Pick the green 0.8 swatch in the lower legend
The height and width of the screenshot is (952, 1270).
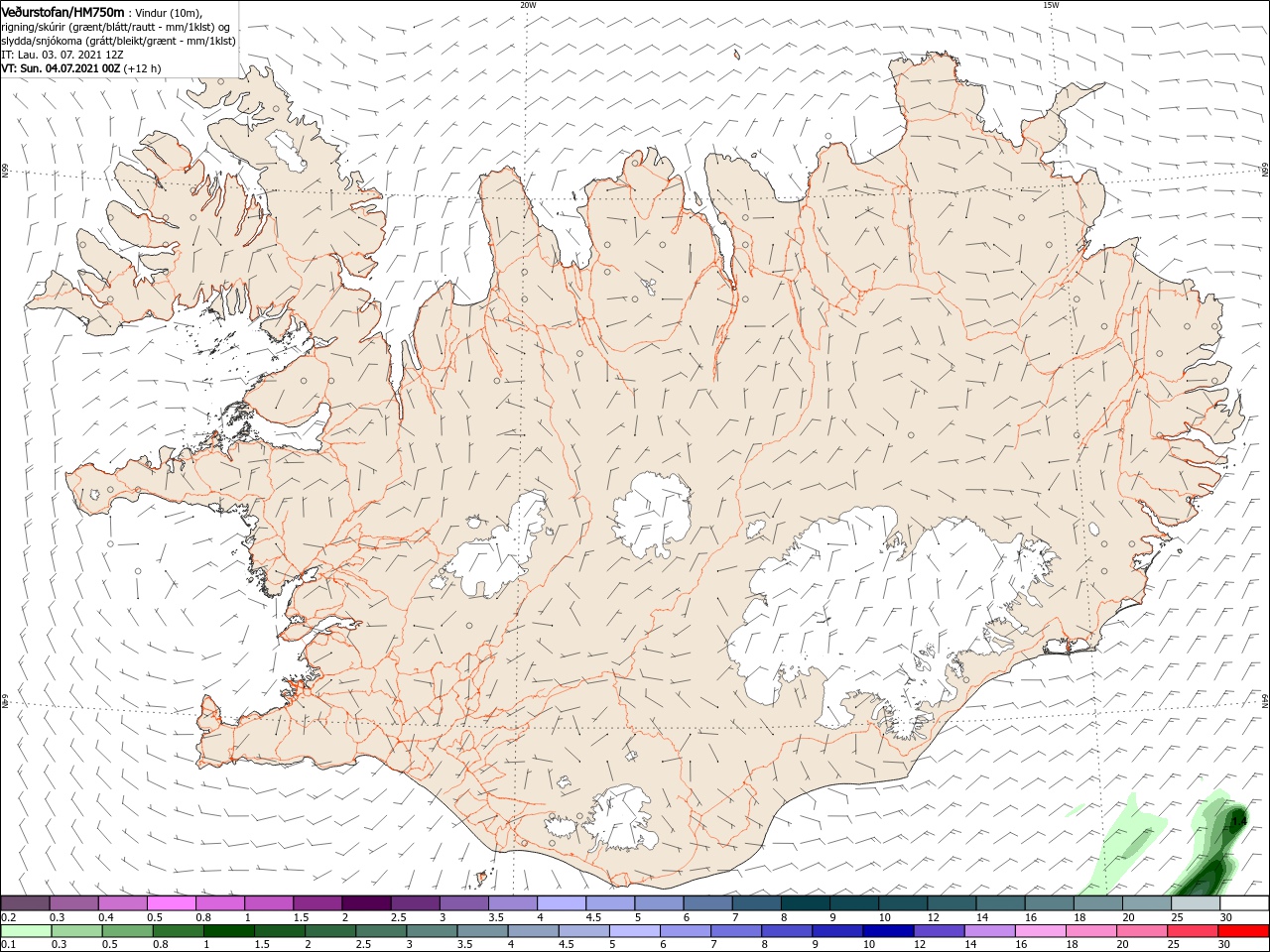[179, 931]
